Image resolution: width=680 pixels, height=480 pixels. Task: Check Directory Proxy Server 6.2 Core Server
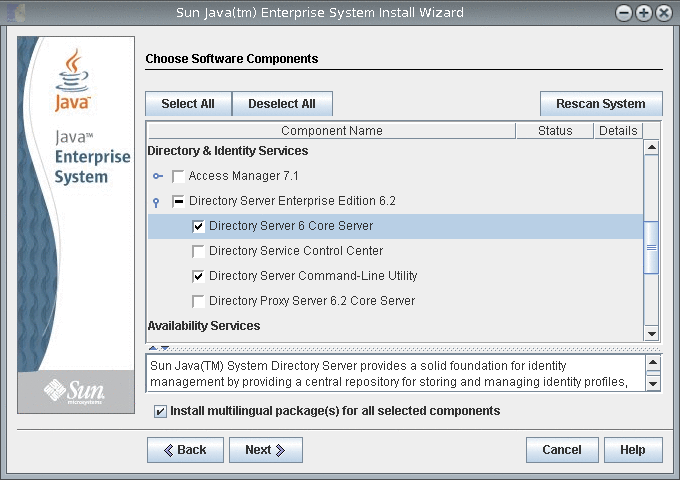point(198,301)
